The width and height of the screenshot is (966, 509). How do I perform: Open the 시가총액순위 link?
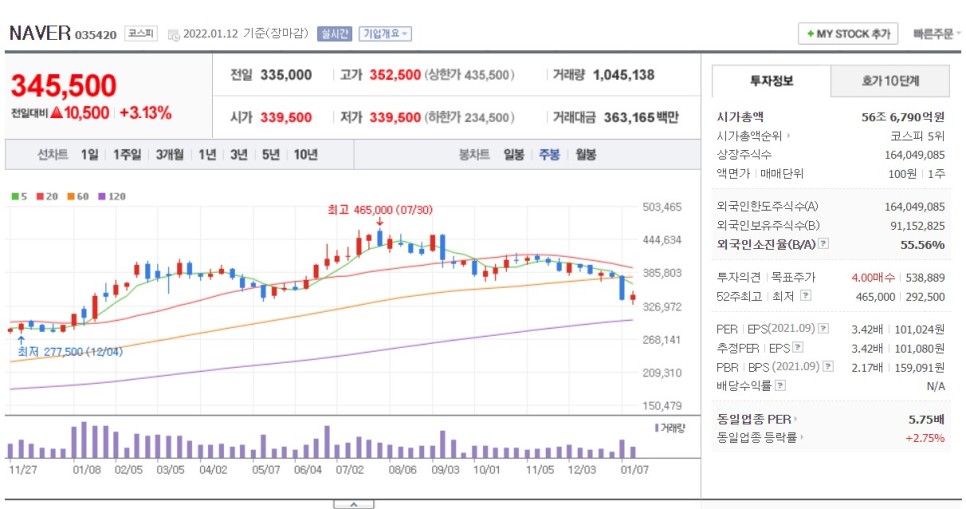[x=753, y=136]
